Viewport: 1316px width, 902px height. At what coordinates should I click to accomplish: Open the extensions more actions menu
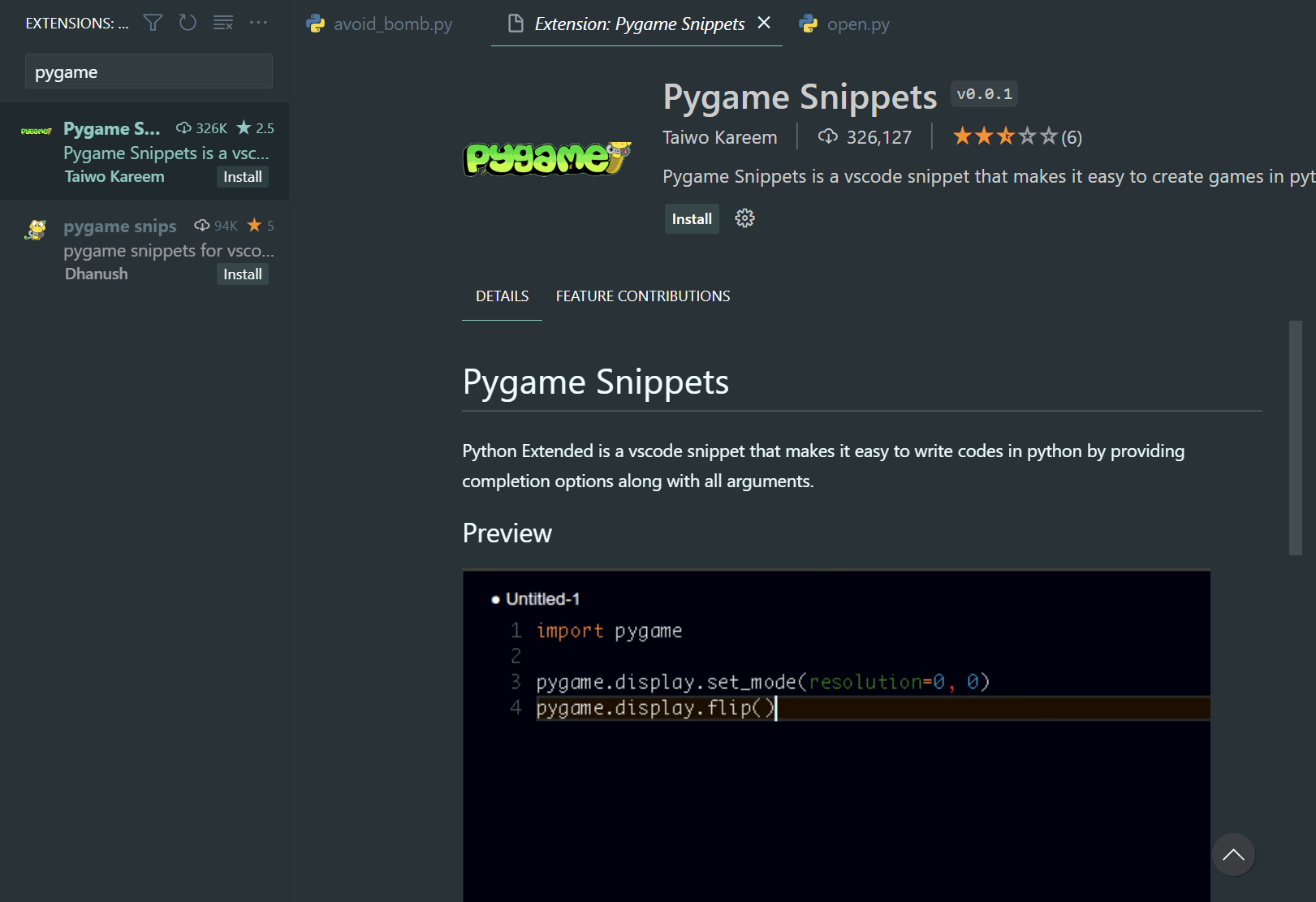tap(258, 23)
